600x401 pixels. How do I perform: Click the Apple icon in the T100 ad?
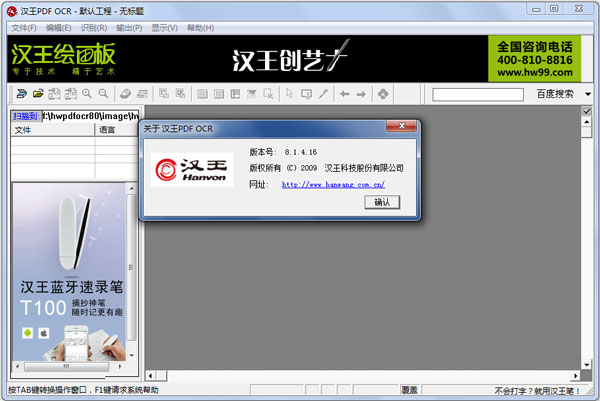[44, 333]
